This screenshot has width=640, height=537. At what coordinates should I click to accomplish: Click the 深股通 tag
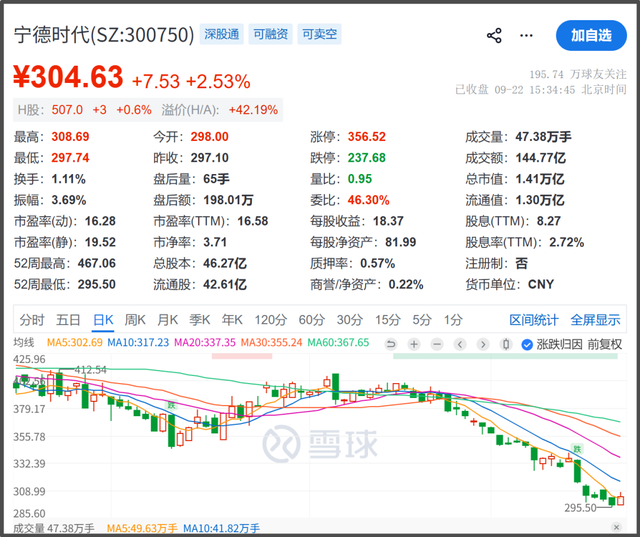tap(222, 34)
